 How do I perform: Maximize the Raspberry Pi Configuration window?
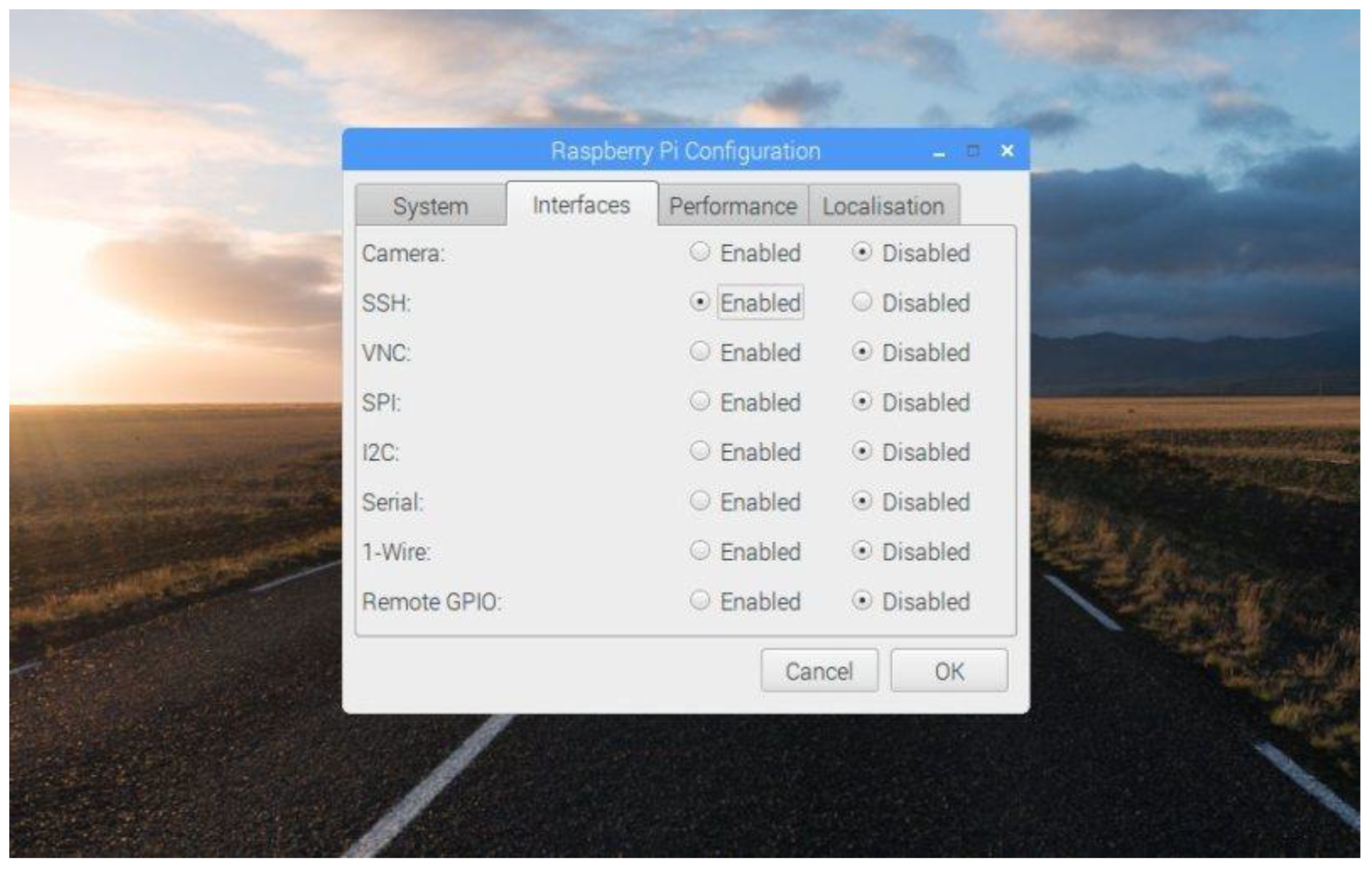pos(972,151)
